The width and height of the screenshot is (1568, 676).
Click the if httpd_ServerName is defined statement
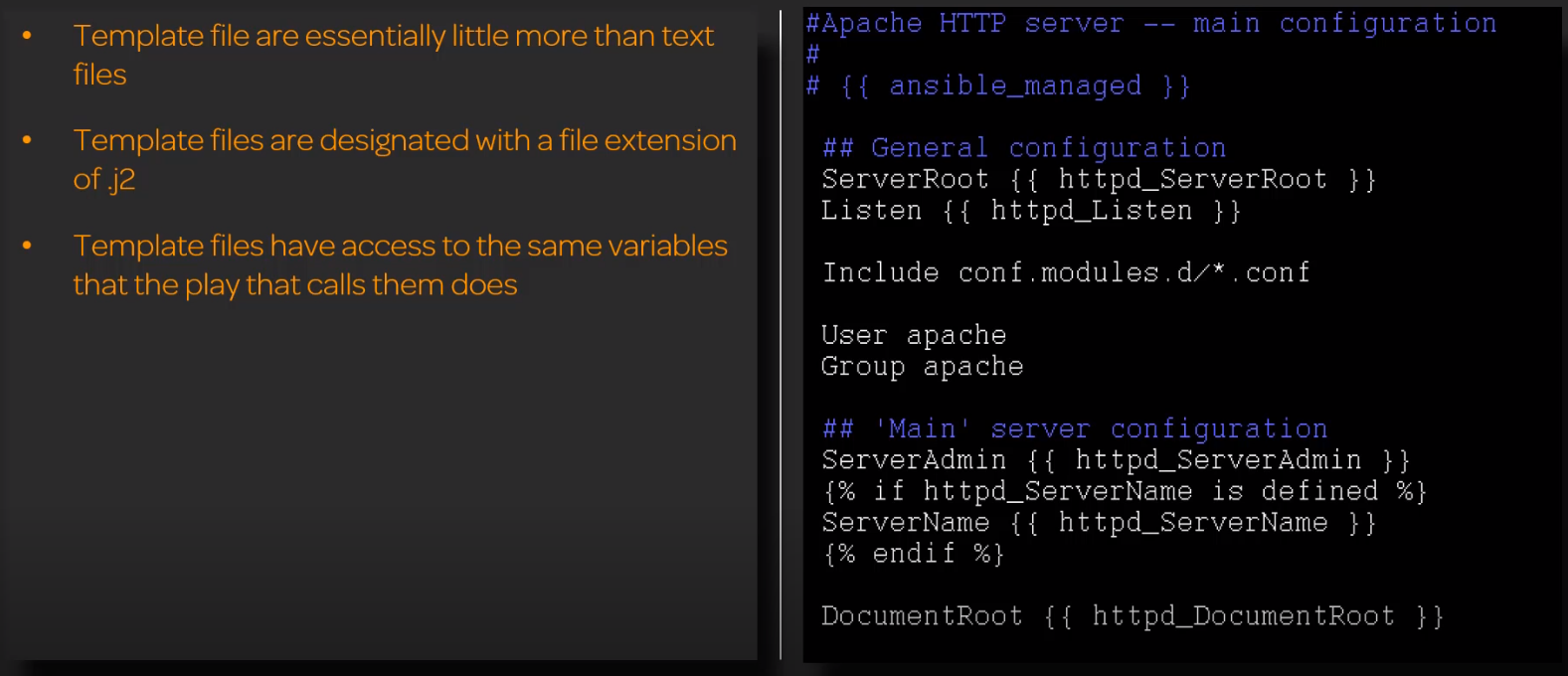pos(1125,491)
